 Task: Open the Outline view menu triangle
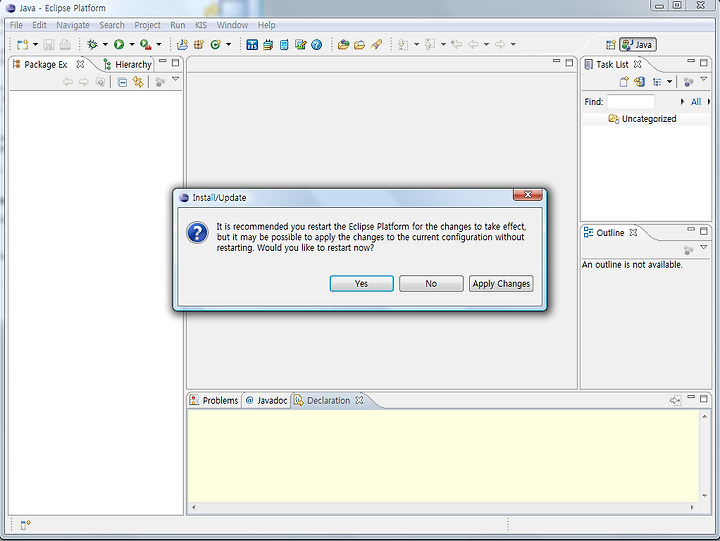coord(703,247)
